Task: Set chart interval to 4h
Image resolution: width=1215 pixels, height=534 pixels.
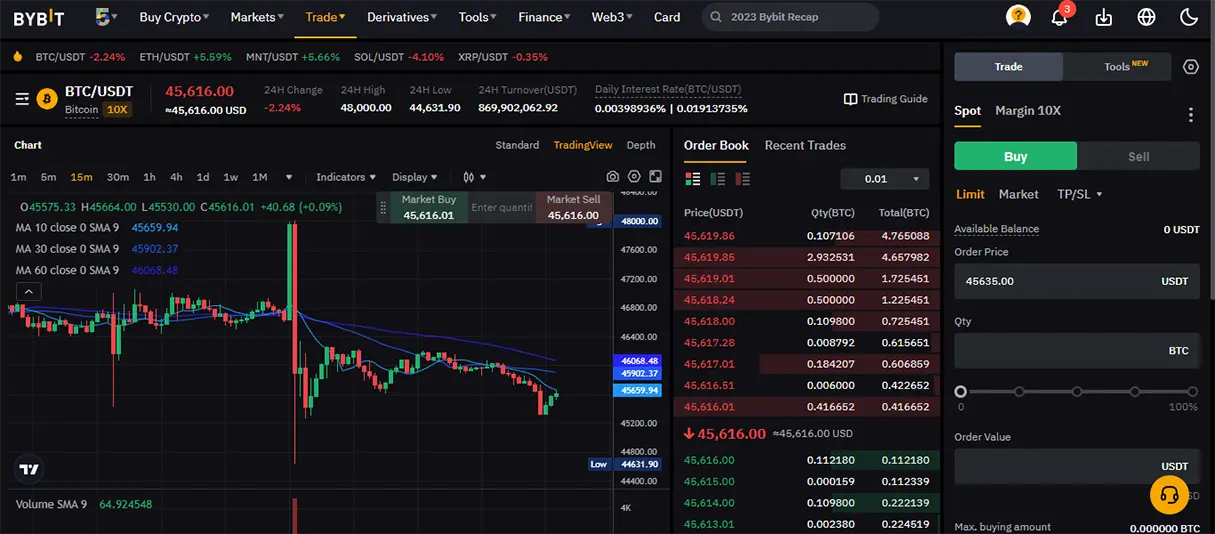Action: point(176,177)
